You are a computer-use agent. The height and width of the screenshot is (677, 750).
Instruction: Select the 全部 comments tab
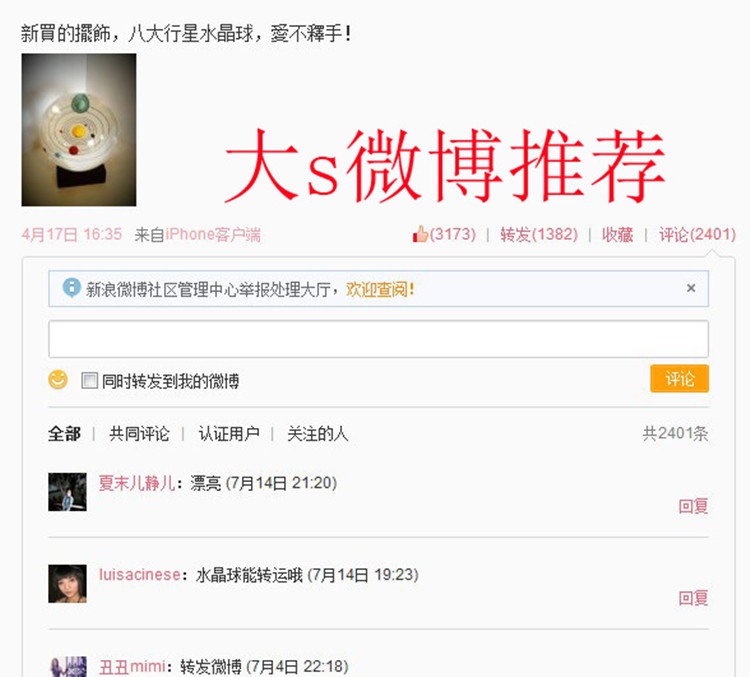[64, 434]
